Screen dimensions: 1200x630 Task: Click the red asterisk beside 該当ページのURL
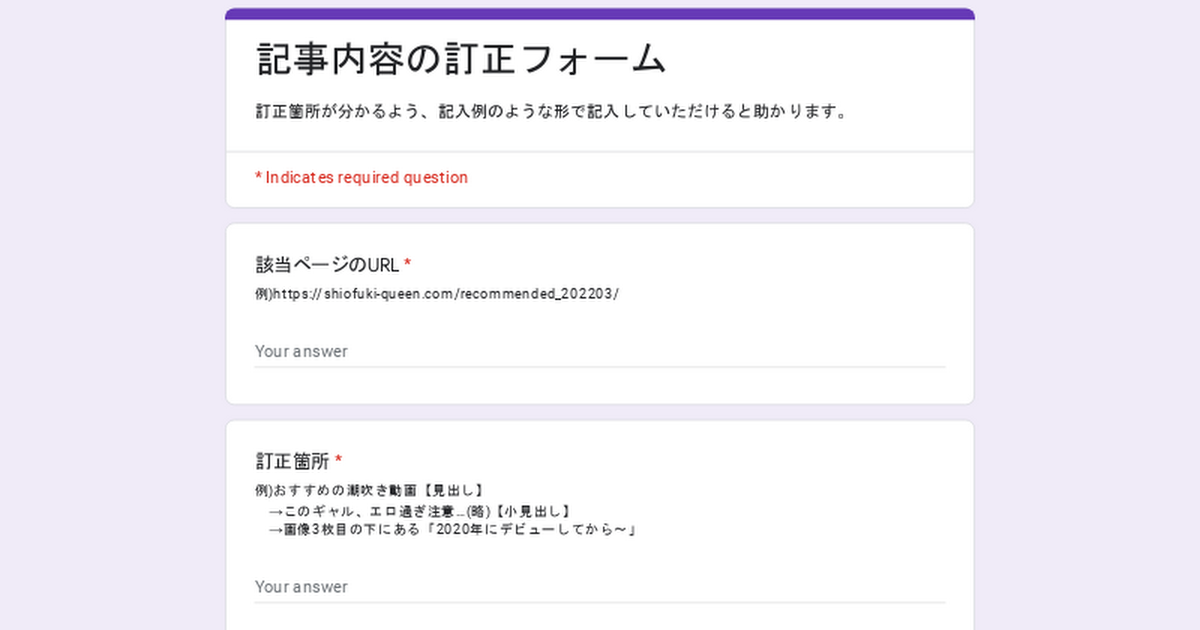point(407,265)
